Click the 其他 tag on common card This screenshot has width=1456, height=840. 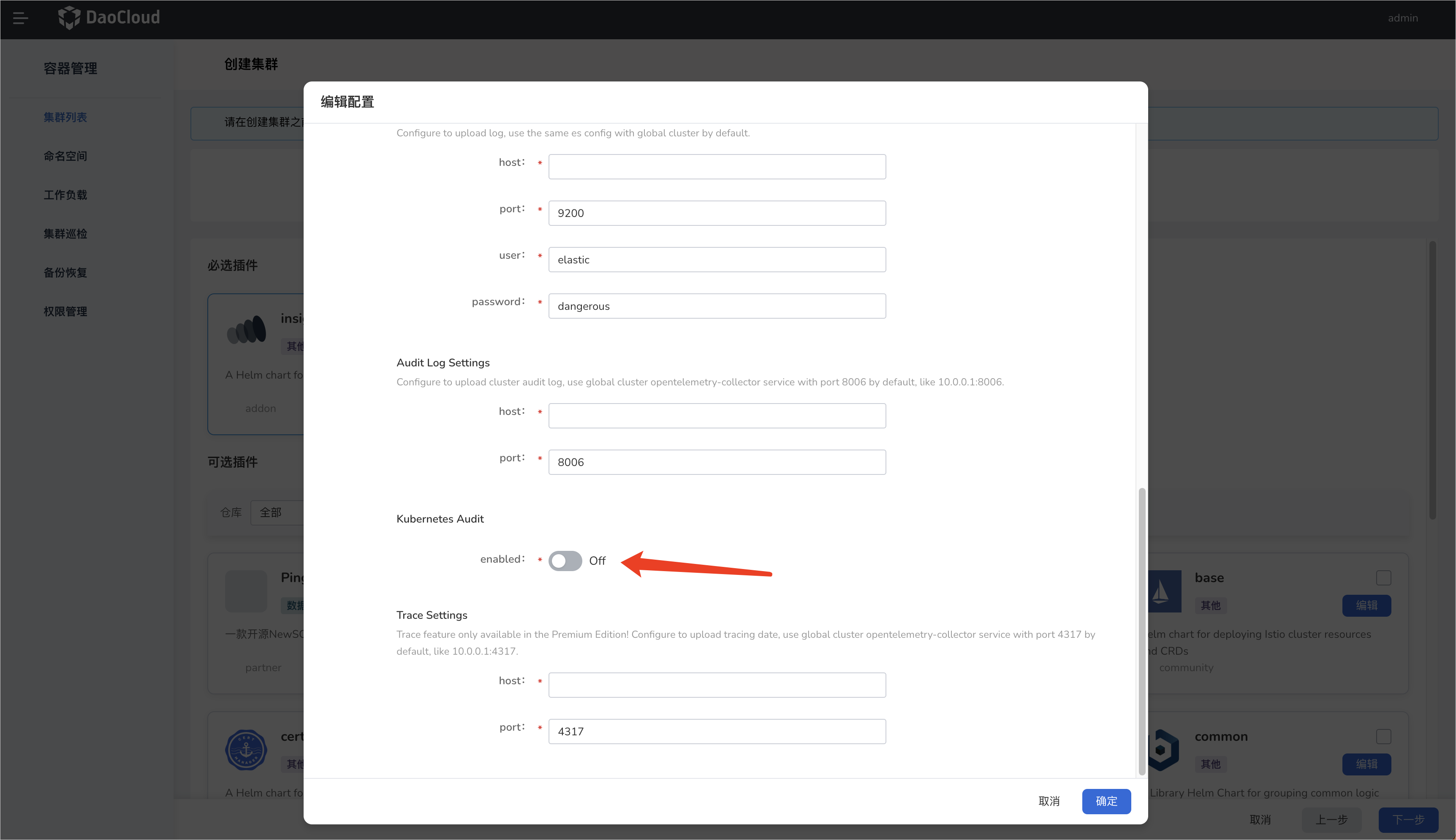click(1210, 764)
